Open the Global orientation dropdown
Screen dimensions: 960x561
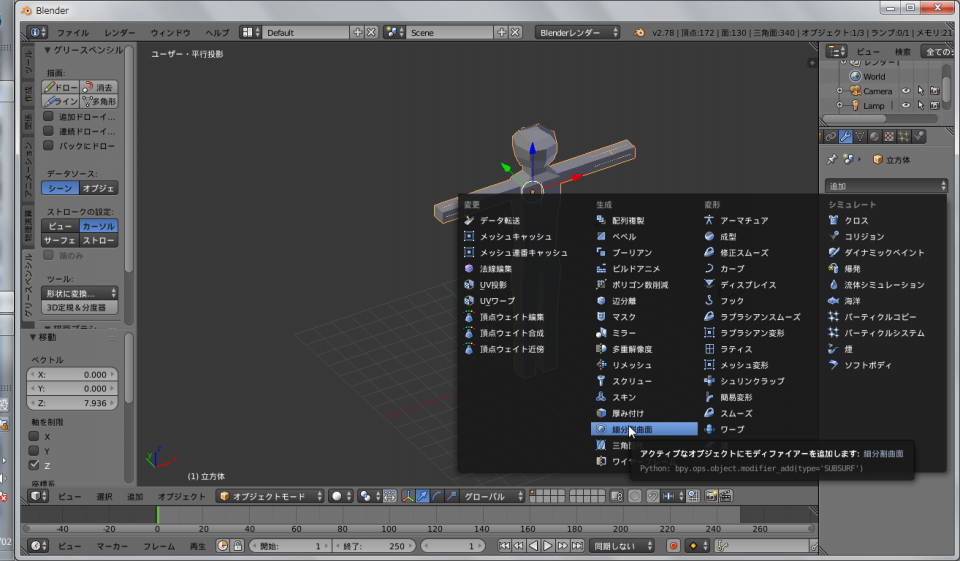coord(492,496)
